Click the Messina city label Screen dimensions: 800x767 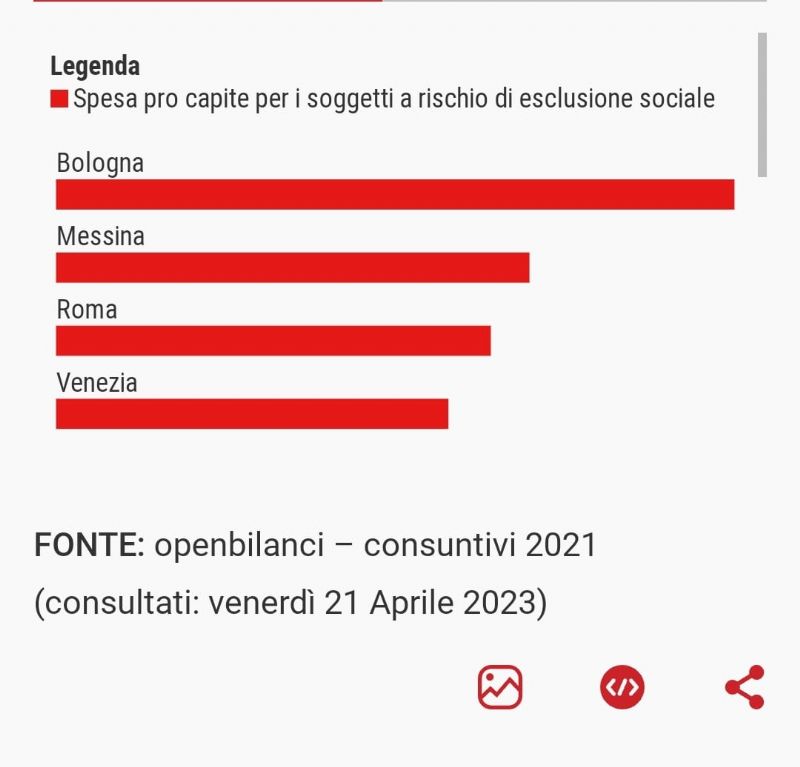pos(101,236)
